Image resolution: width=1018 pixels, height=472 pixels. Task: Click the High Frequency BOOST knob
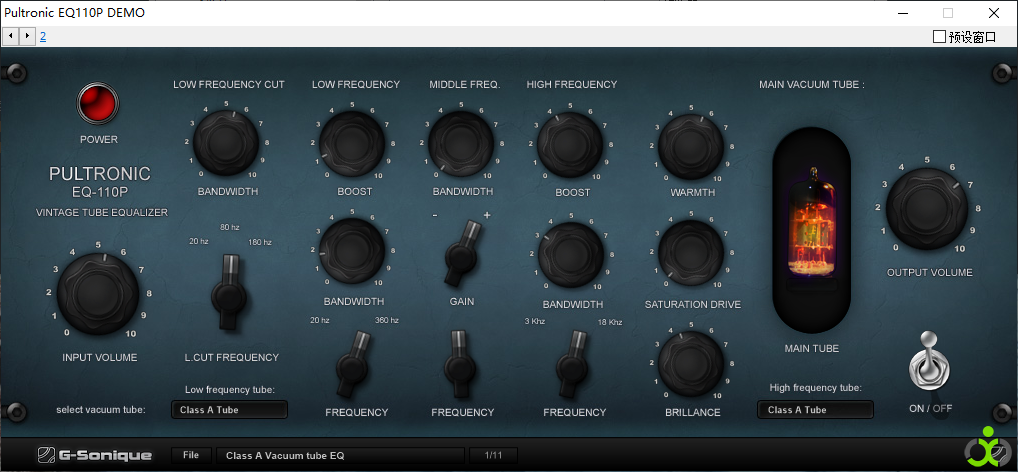tap(571, 145)
